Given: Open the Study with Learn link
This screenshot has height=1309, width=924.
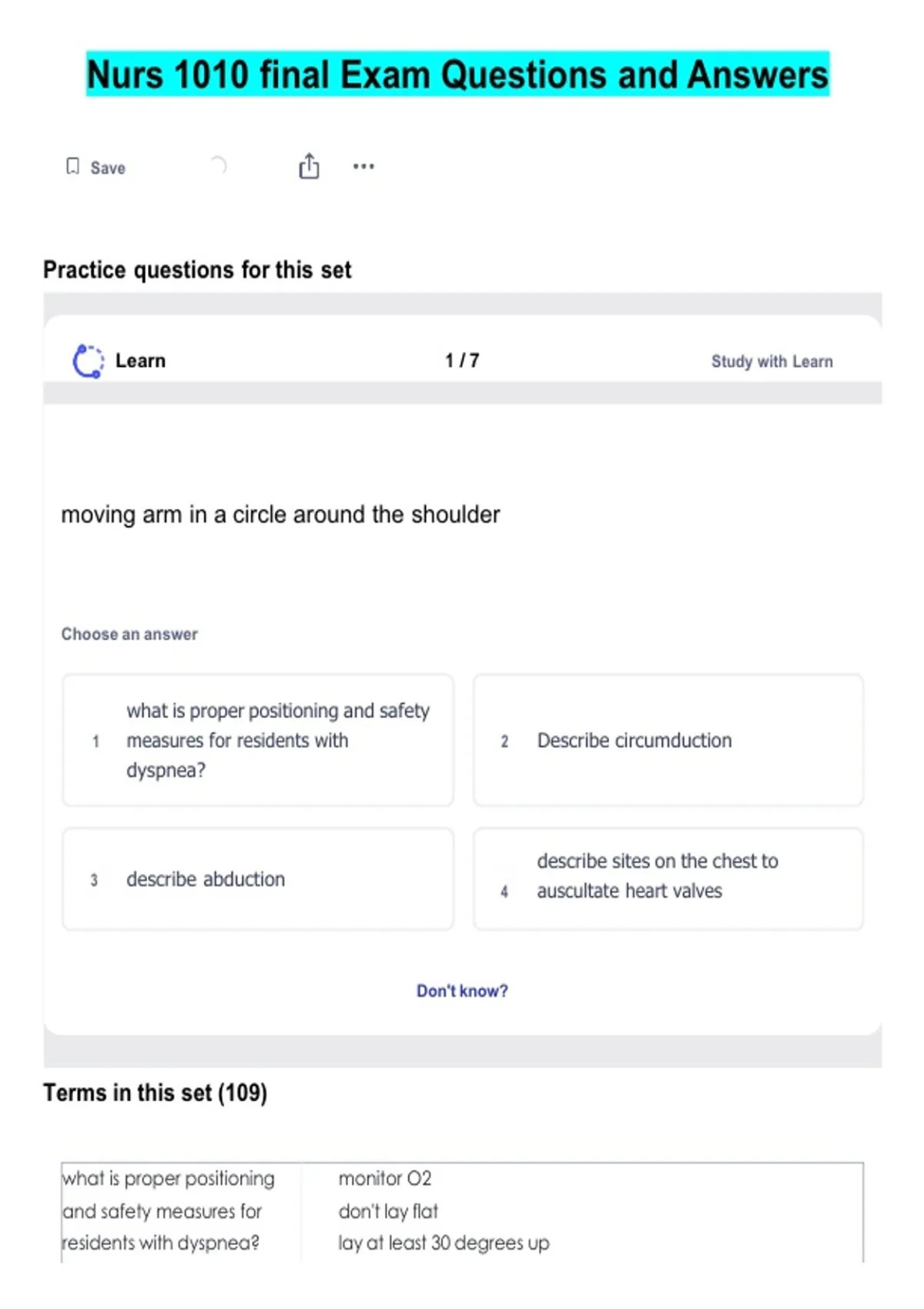Looking at the screenshot, I should (x=772, y=361).
